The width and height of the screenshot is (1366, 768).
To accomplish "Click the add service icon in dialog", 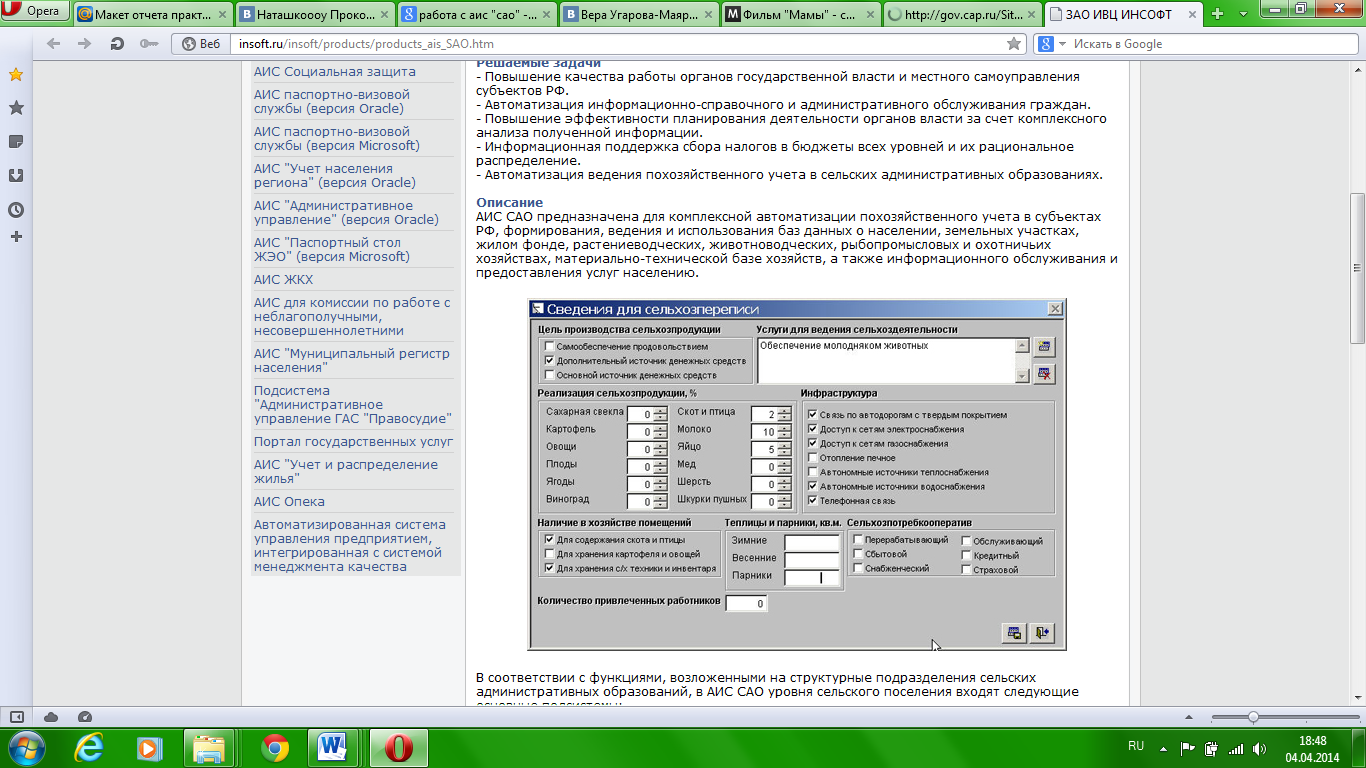I will (x=1045, y=347).
